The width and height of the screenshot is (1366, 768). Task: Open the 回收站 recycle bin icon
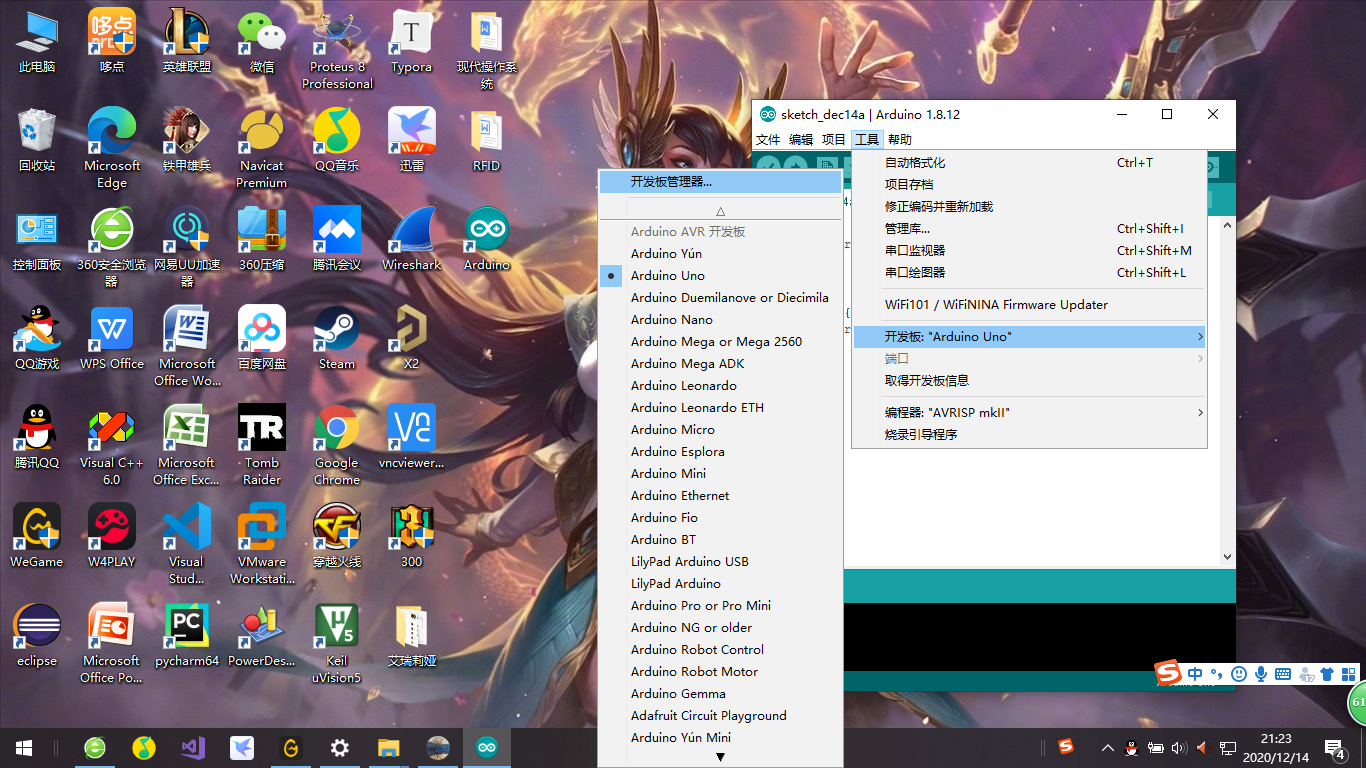click(37, 140)
